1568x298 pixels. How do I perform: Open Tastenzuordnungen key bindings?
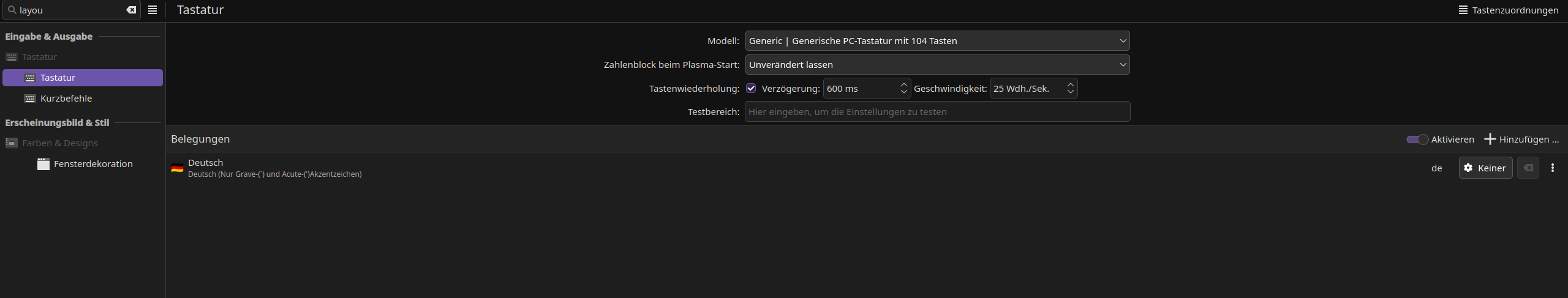1508,10
